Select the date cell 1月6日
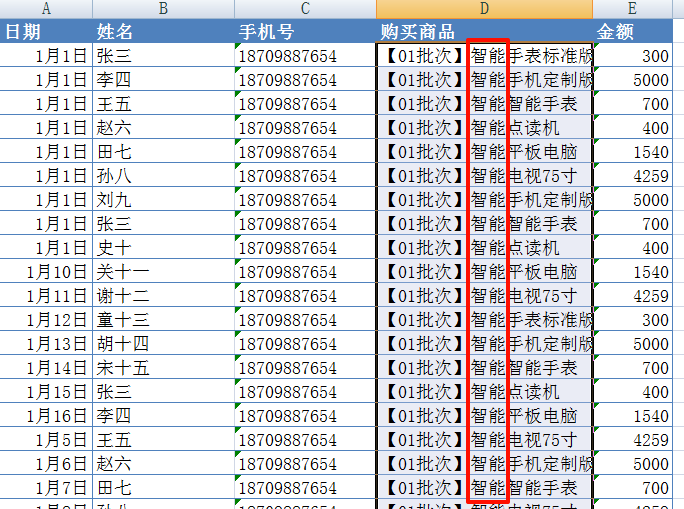This screenshot has height=509, width=684. click(x=46, y=463)
